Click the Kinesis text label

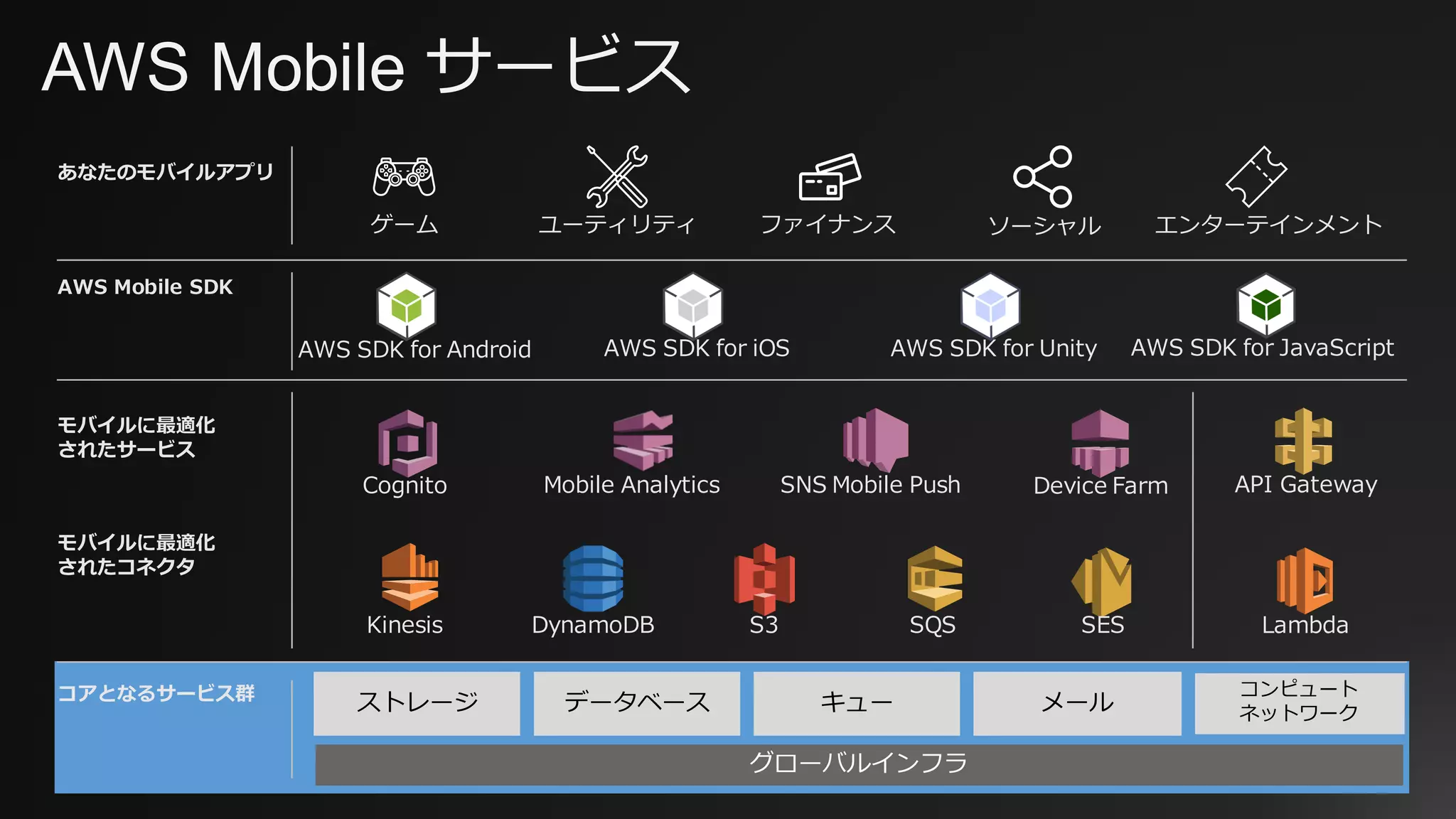click(405, 625)
